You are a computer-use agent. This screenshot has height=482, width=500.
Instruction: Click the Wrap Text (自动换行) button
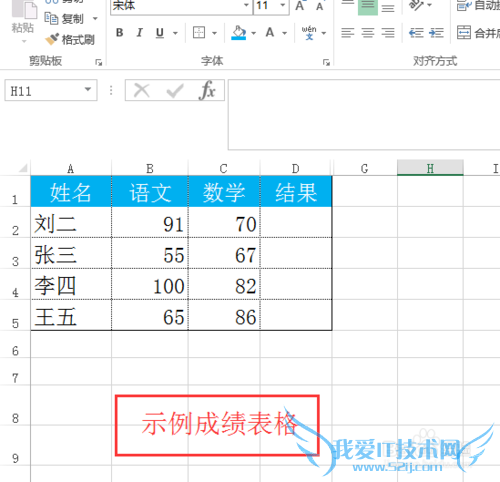tap(478, 5)
